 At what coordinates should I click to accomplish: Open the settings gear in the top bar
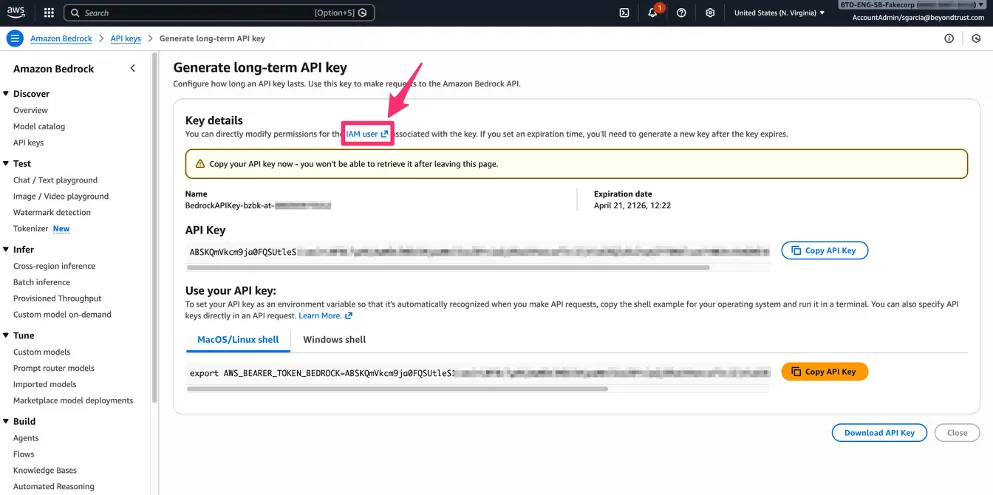tap(710, 13)
